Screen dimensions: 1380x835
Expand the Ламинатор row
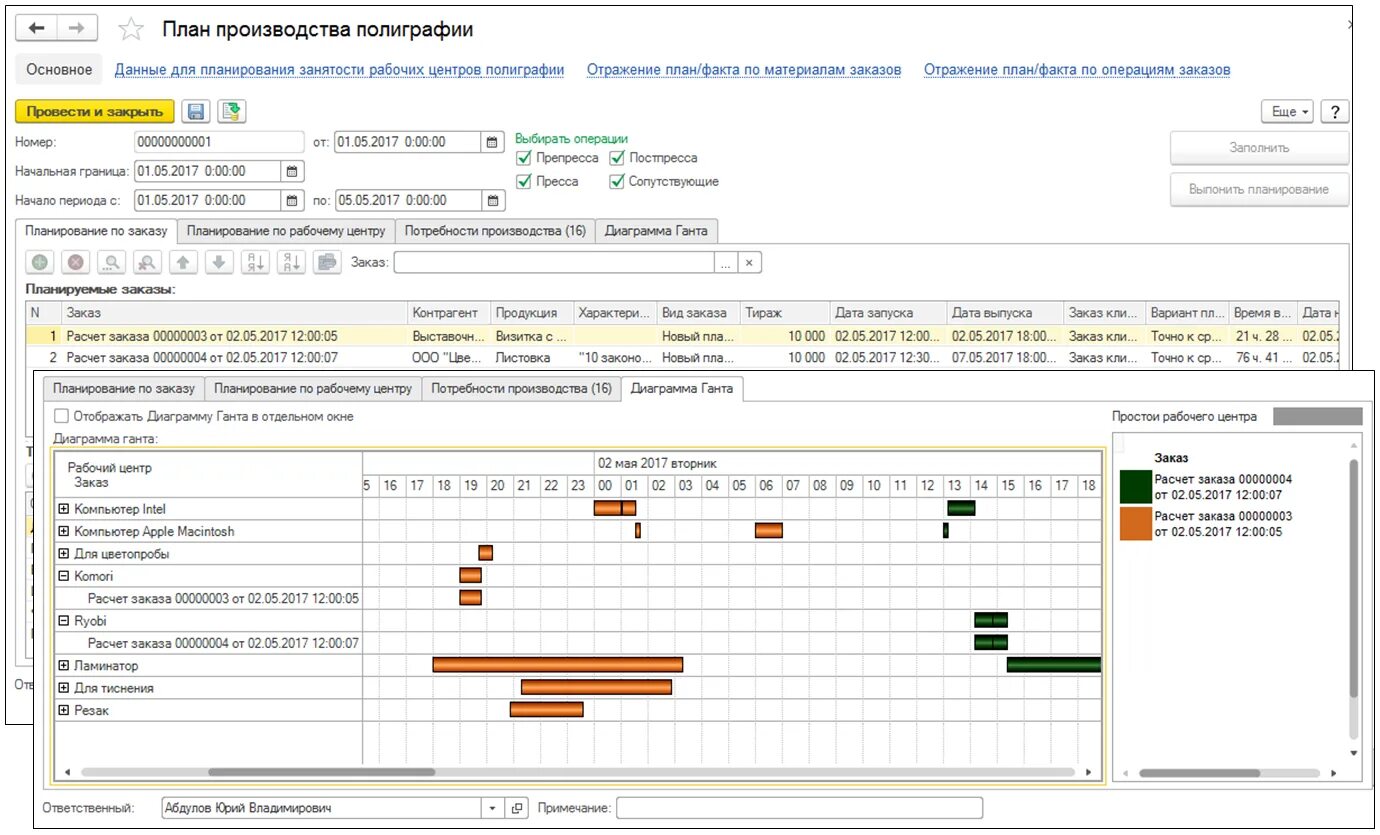(64, 666)
